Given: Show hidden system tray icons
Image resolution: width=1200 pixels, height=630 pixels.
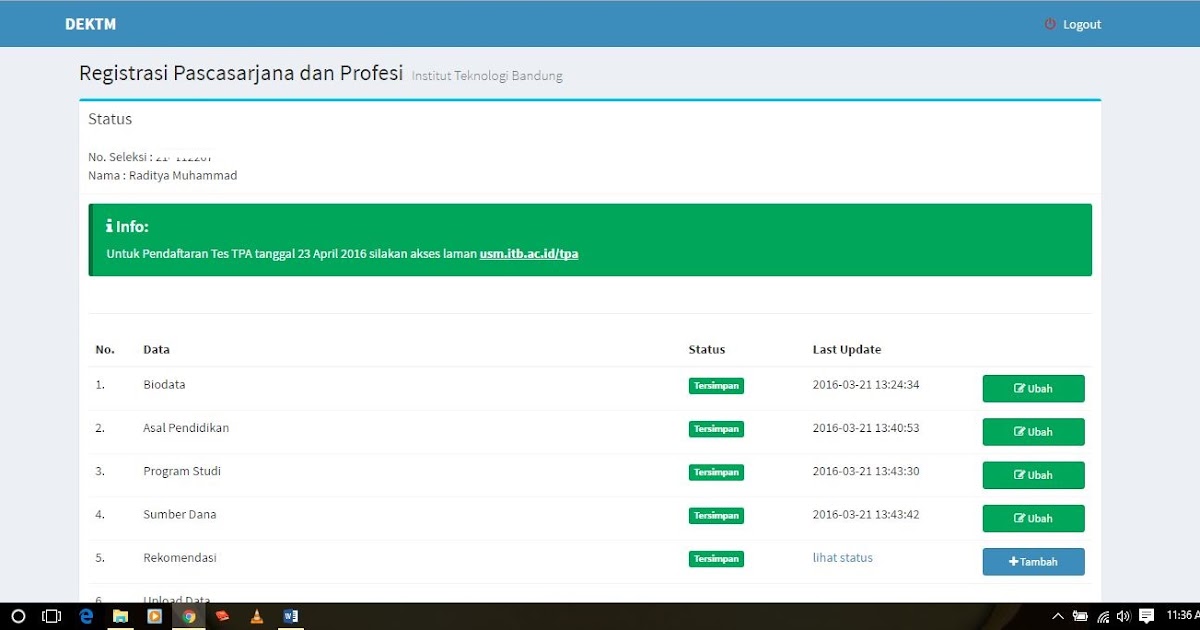Looking at the screenshot, I should coord(1059,616).
